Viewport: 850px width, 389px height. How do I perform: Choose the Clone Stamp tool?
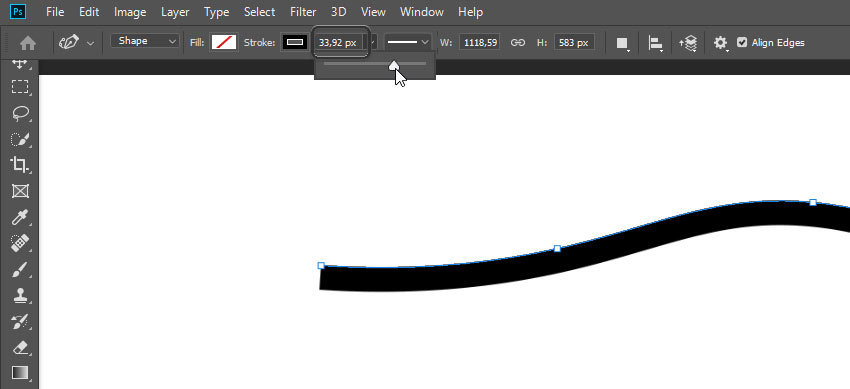pos(20,296)
